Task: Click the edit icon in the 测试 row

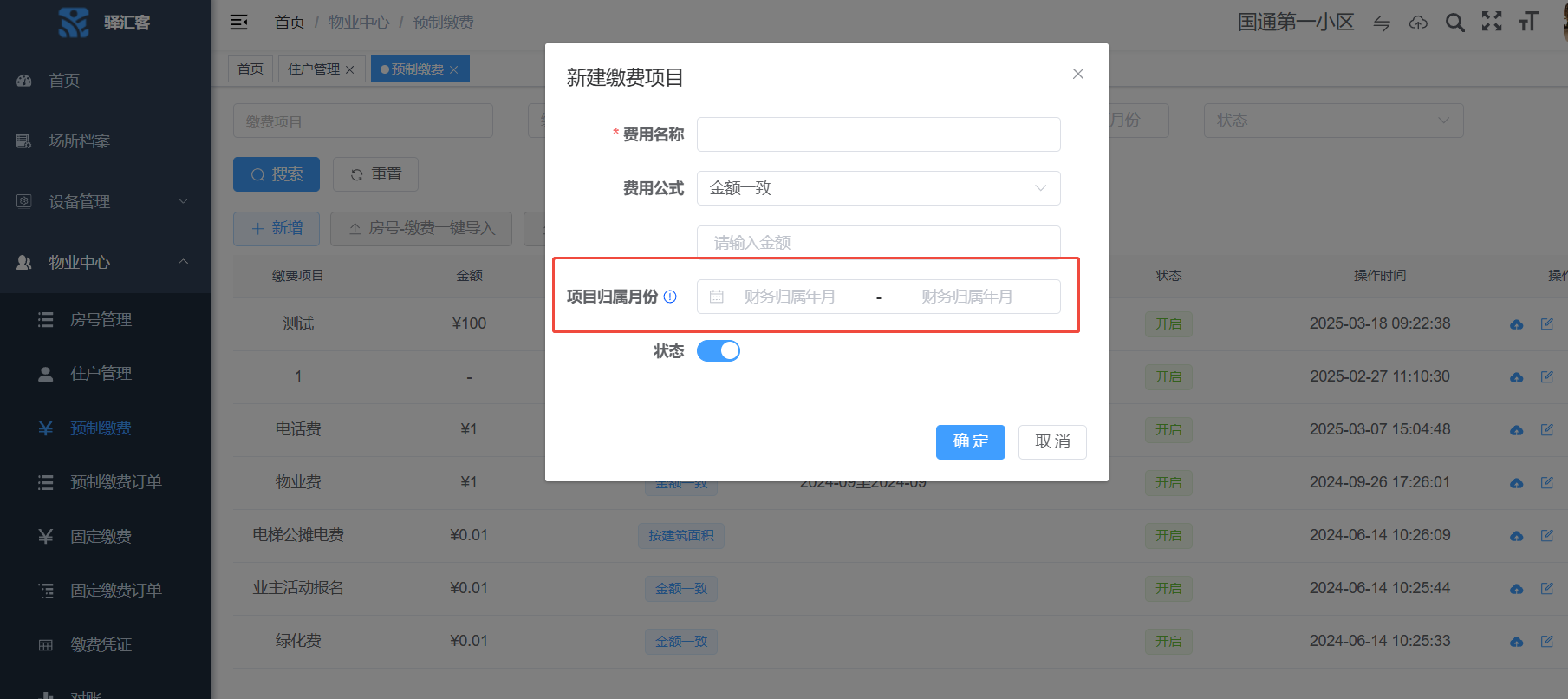Action: pos(1546,323)
